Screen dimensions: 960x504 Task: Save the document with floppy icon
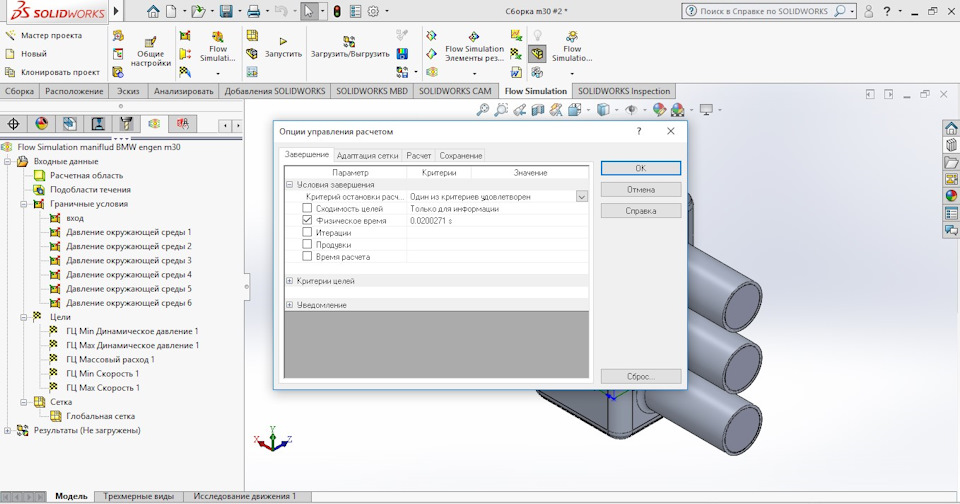click(x=226, y=11)
